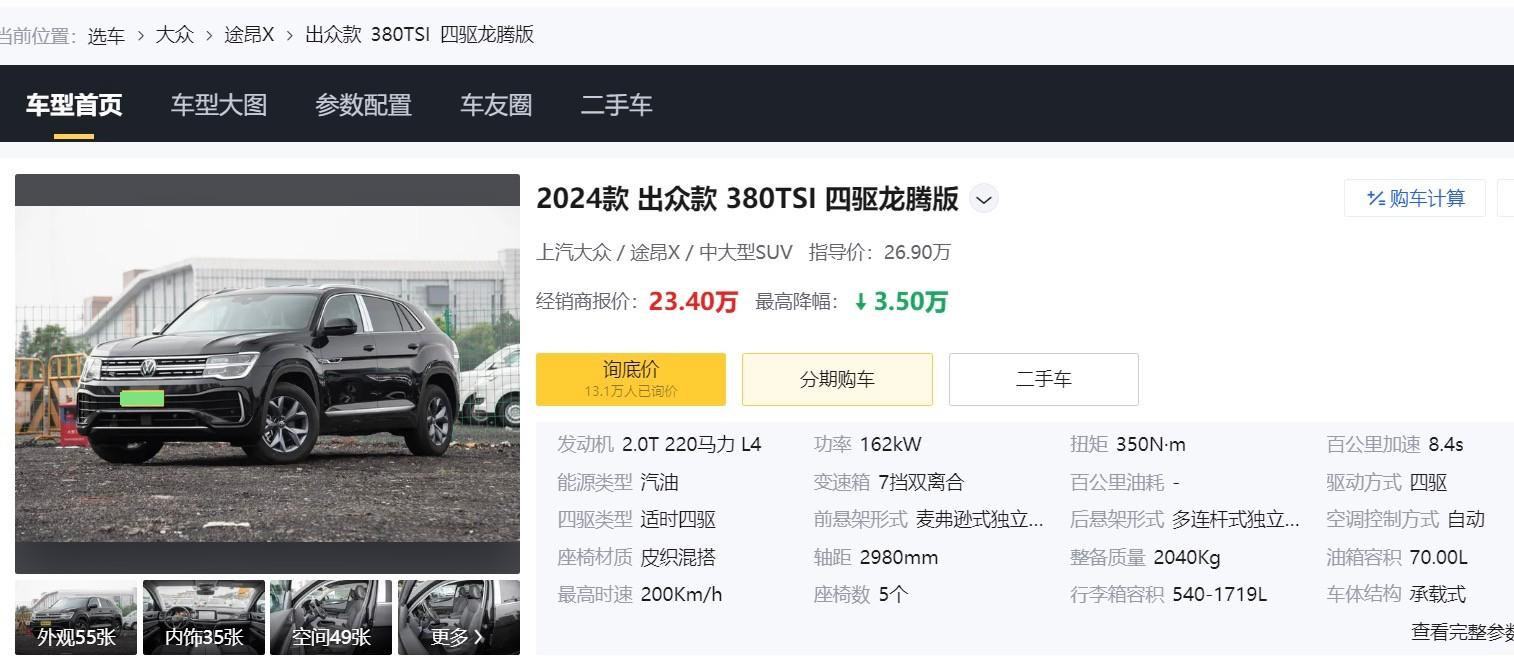Expand the model version dropdown chevron

click(x=984, y=199)
